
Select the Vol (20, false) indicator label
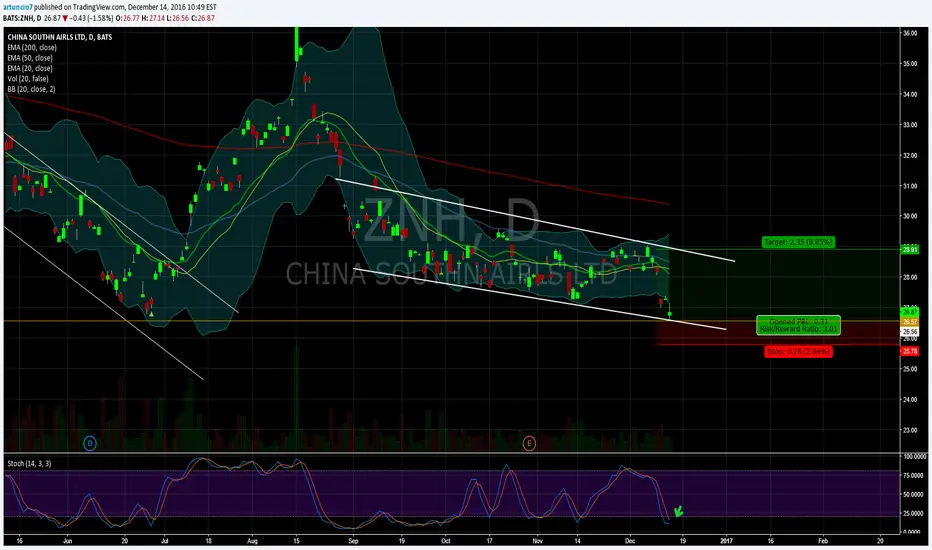click(28, 78)
